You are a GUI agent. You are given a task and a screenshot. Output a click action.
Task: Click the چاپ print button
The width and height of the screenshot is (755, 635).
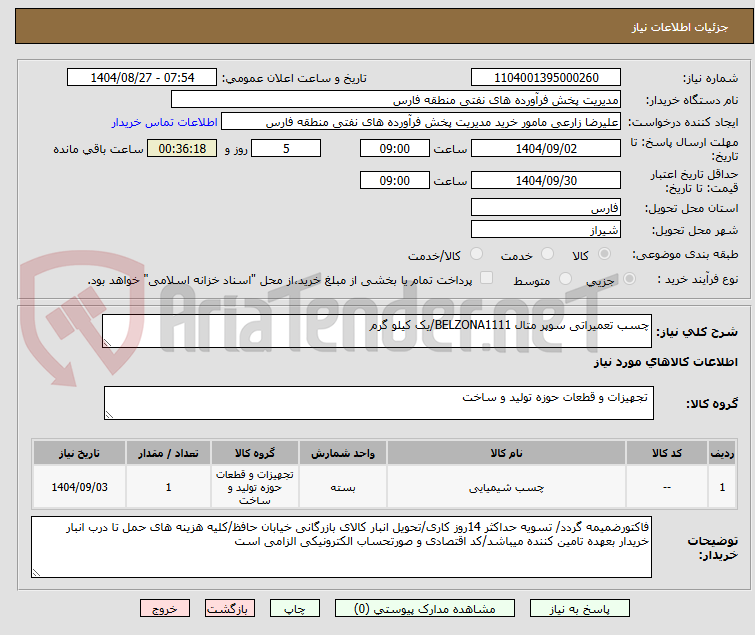[295, 609]
